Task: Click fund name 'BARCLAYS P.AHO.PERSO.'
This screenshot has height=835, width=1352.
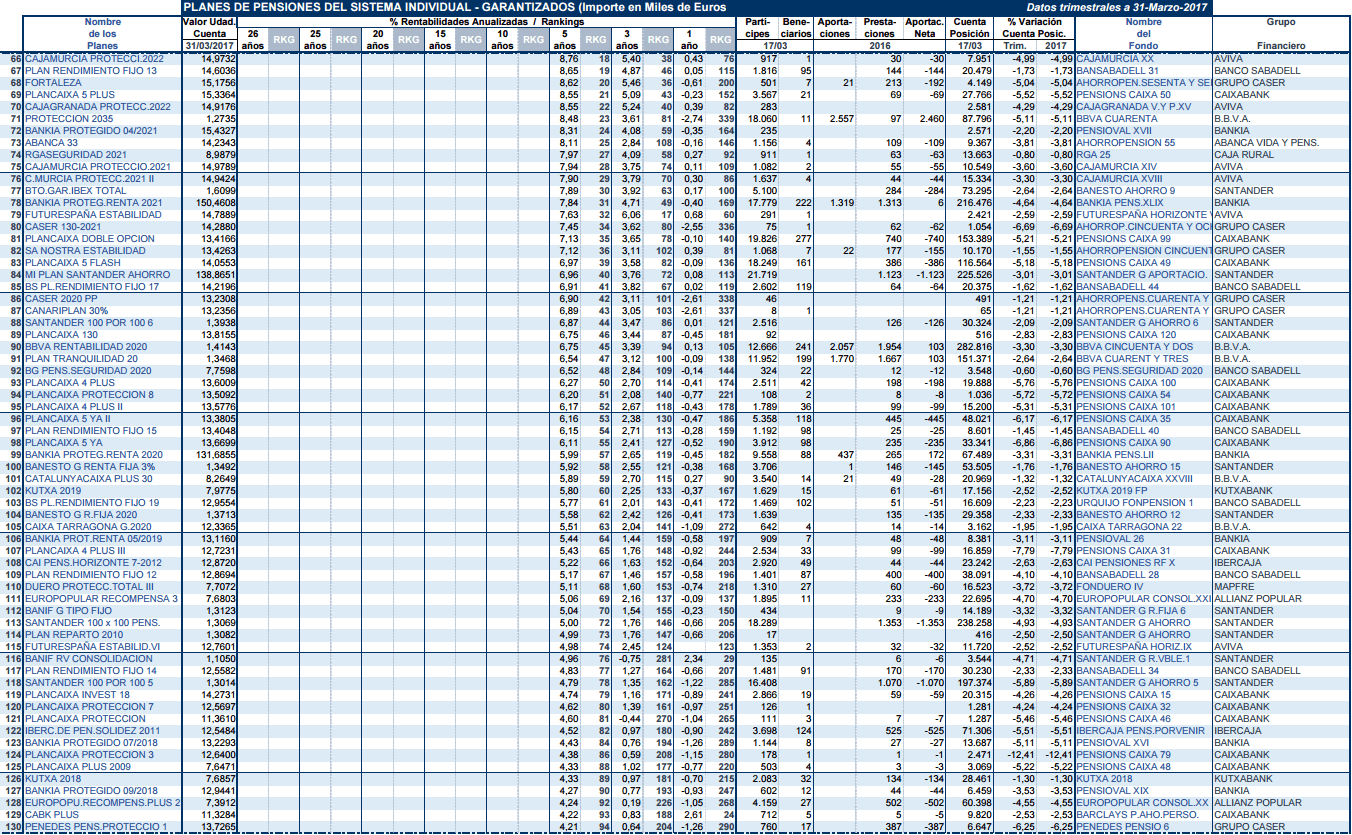Action: click(1139, 815)
